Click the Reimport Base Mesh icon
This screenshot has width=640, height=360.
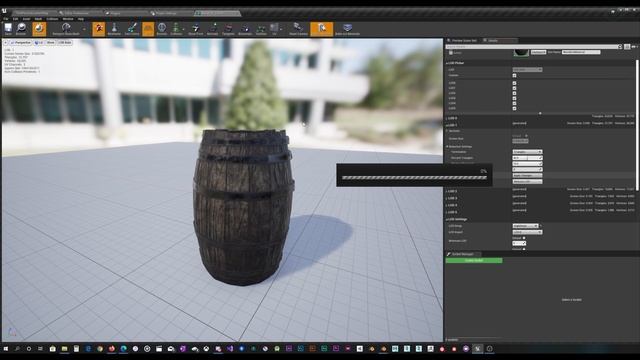(x=66, y=29)
